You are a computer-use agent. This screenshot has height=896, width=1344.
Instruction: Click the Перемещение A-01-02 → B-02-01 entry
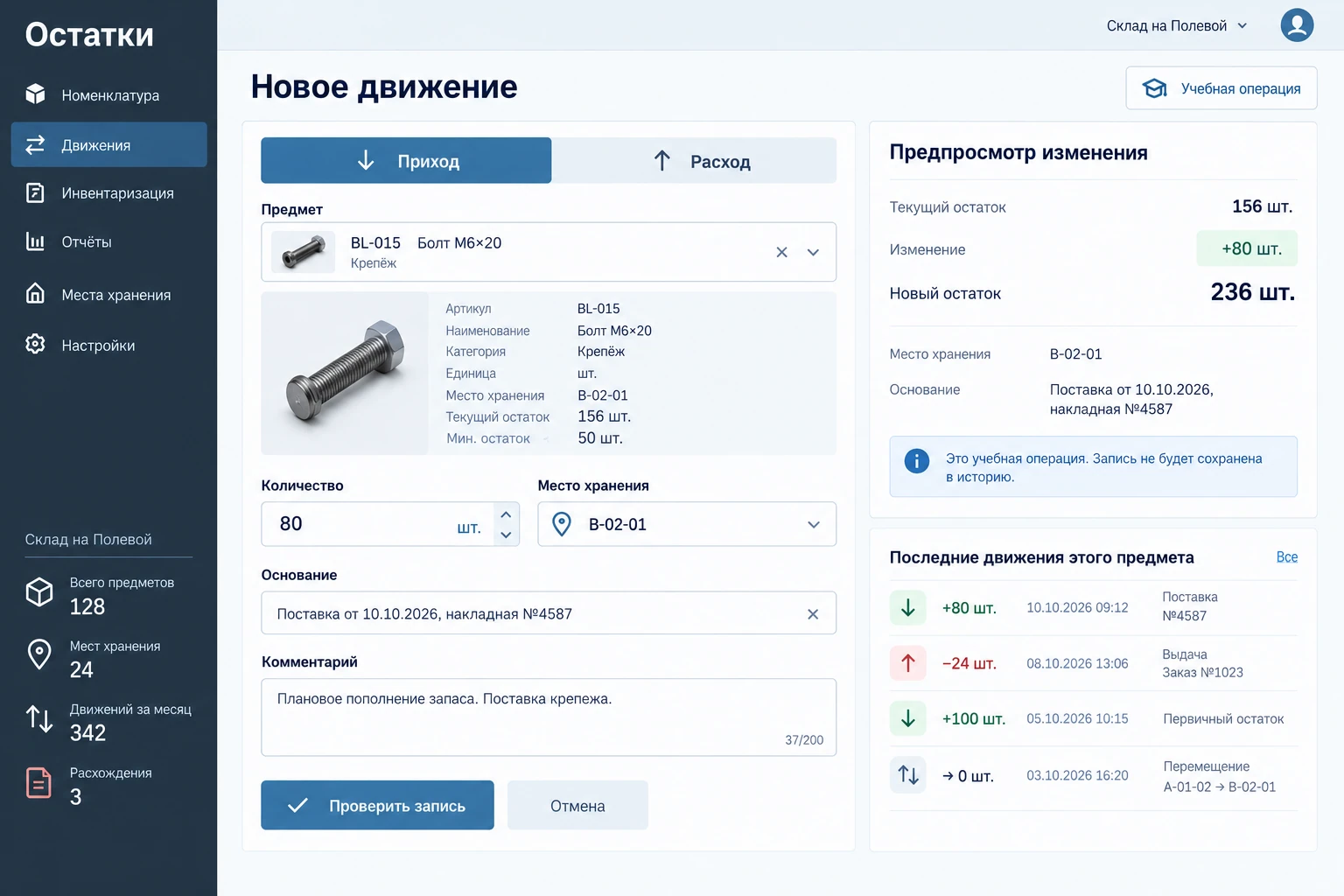click(1219, 776)
